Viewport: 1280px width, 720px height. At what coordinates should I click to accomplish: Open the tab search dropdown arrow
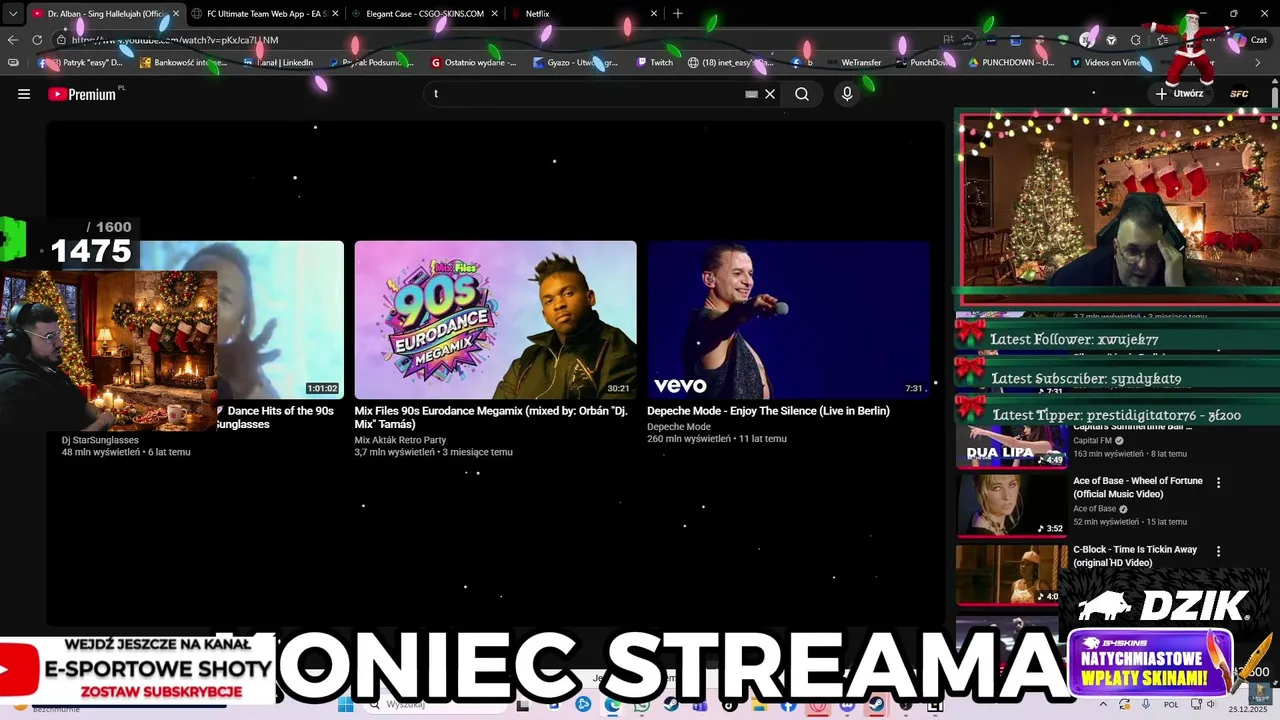13,14
